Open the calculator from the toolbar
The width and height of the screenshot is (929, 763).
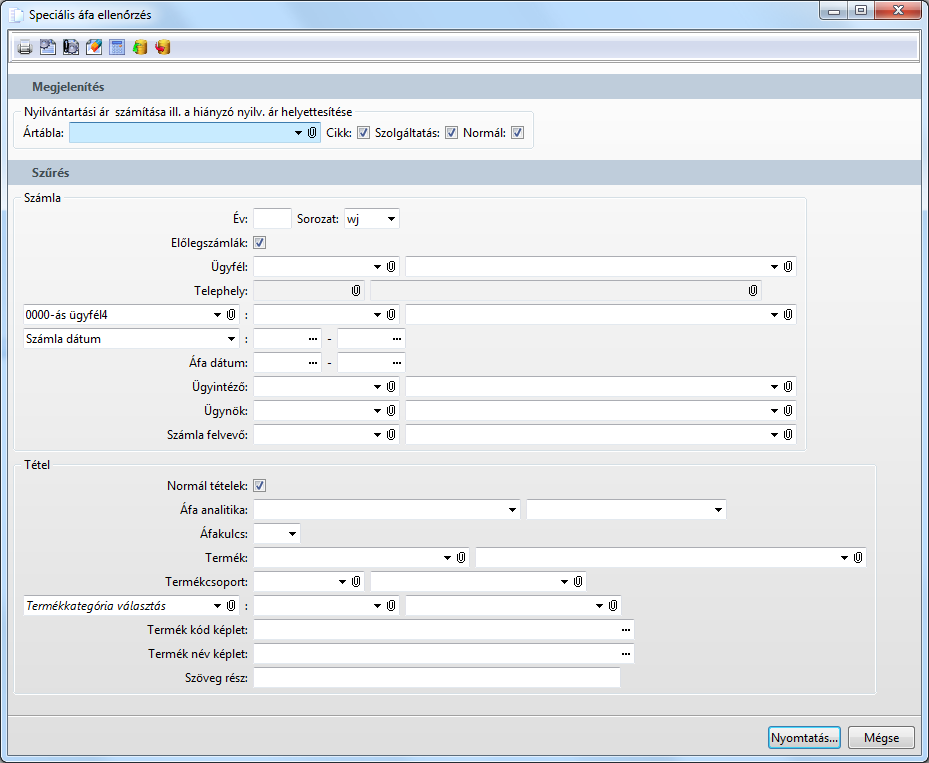pos(117,47)
